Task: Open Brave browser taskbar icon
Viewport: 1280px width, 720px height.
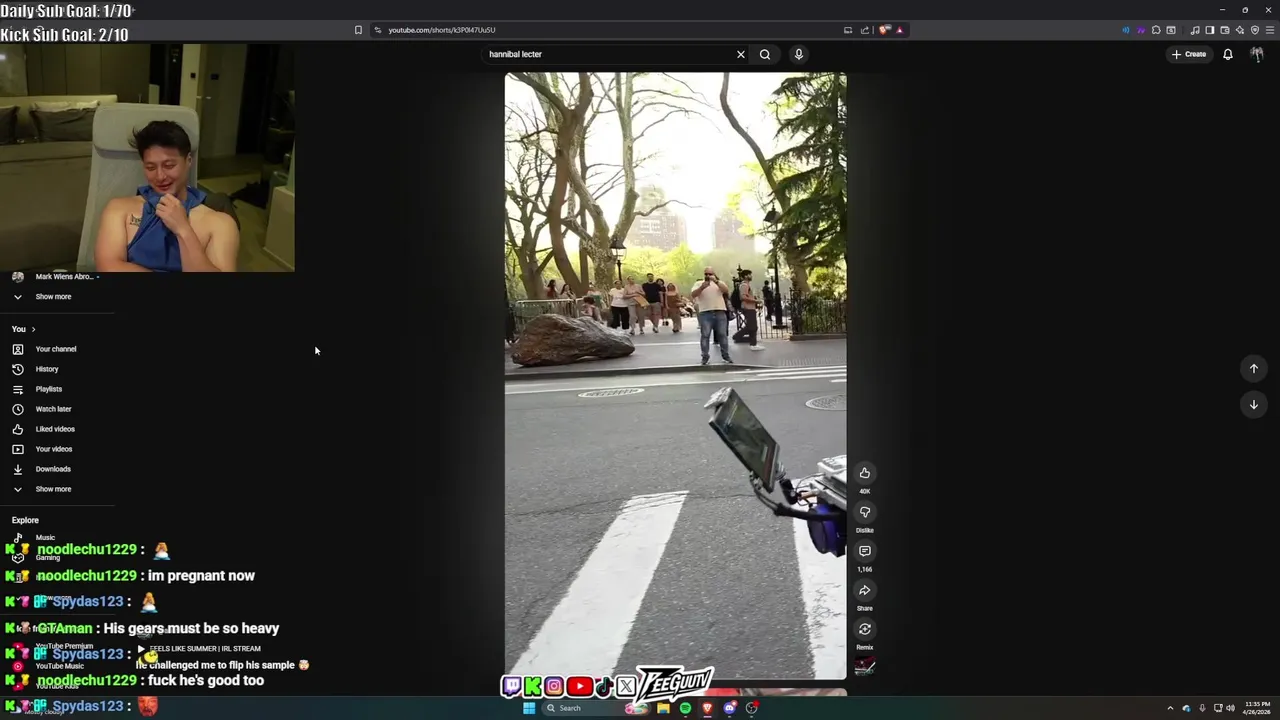Action: (x=707, y=708)
